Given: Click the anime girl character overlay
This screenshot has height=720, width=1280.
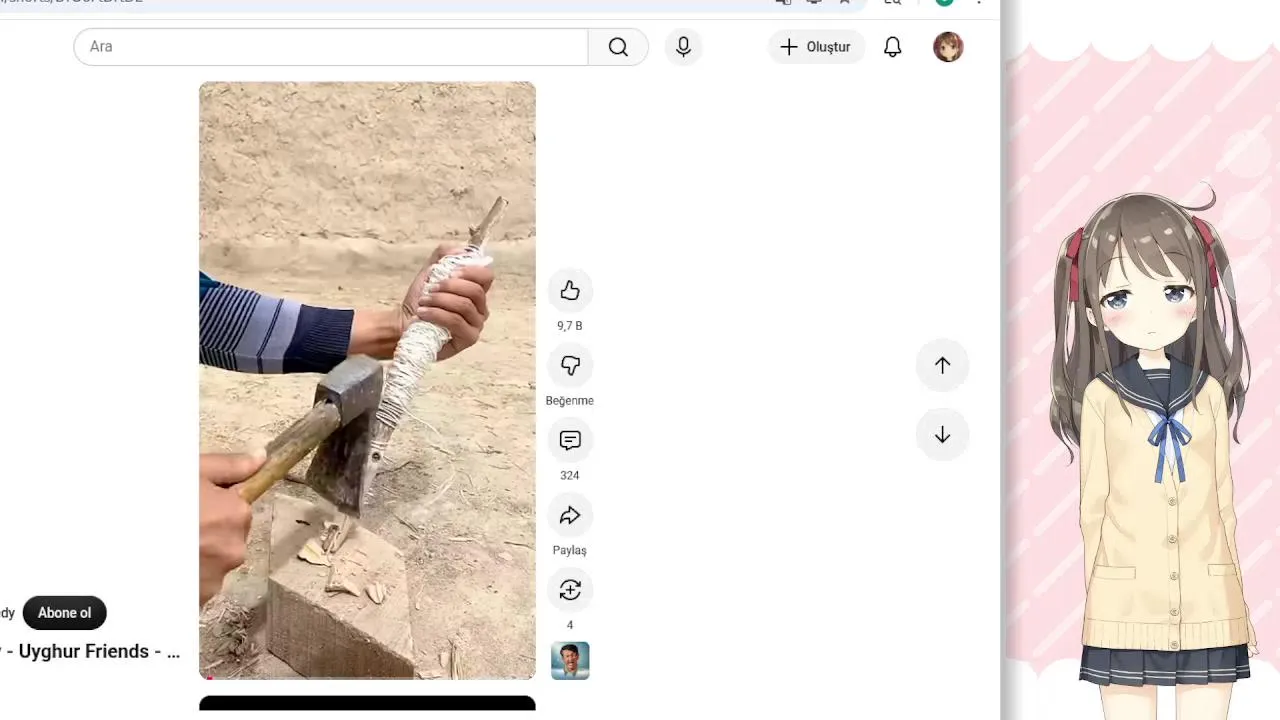Looking at the screenshot, I should click(1150, 440).
